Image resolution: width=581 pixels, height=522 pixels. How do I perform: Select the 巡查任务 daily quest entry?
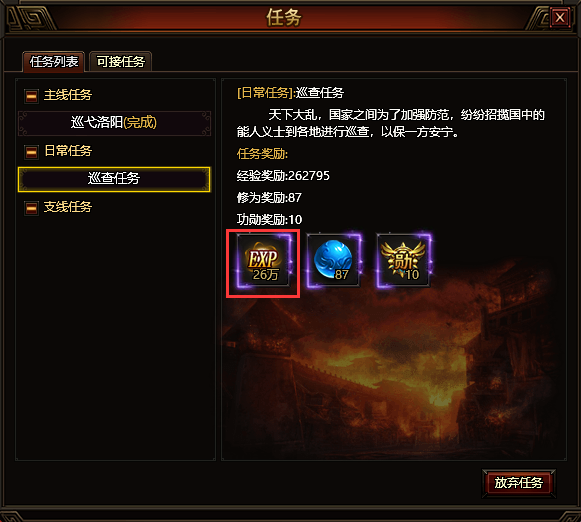[114, 179]
